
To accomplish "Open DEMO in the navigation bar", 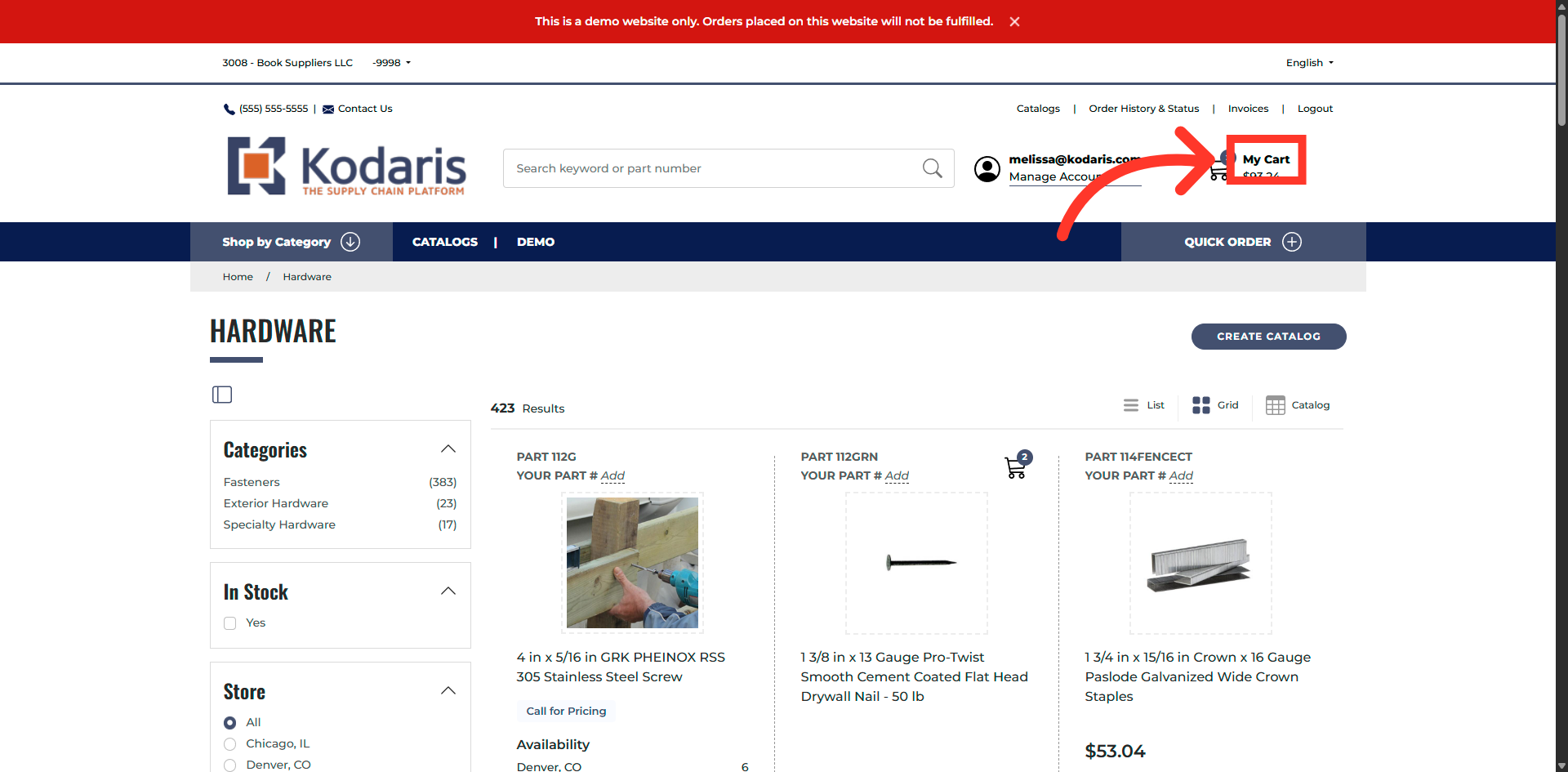I will click(536, 242).
